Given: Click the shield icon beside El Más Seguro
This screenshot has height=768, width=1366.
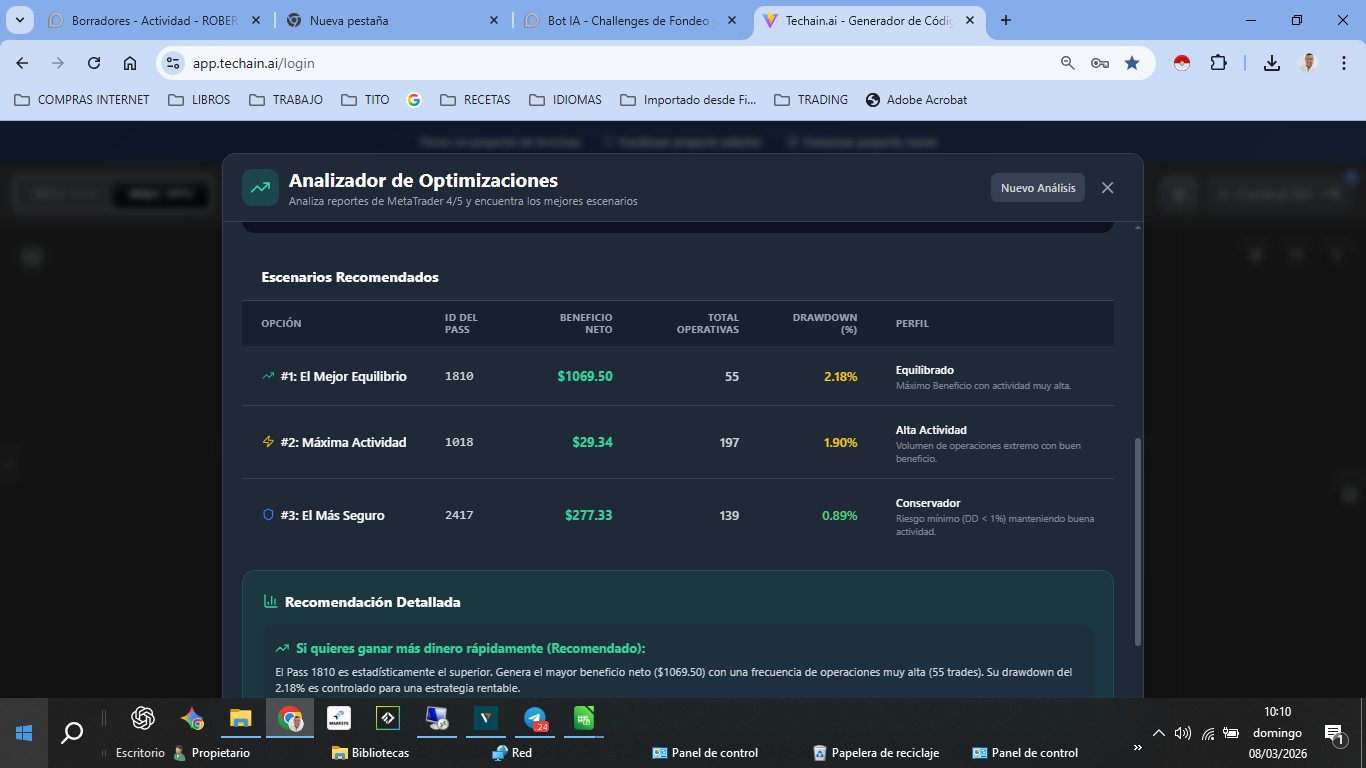Looking at the screenshot, I should pos(268,515).
